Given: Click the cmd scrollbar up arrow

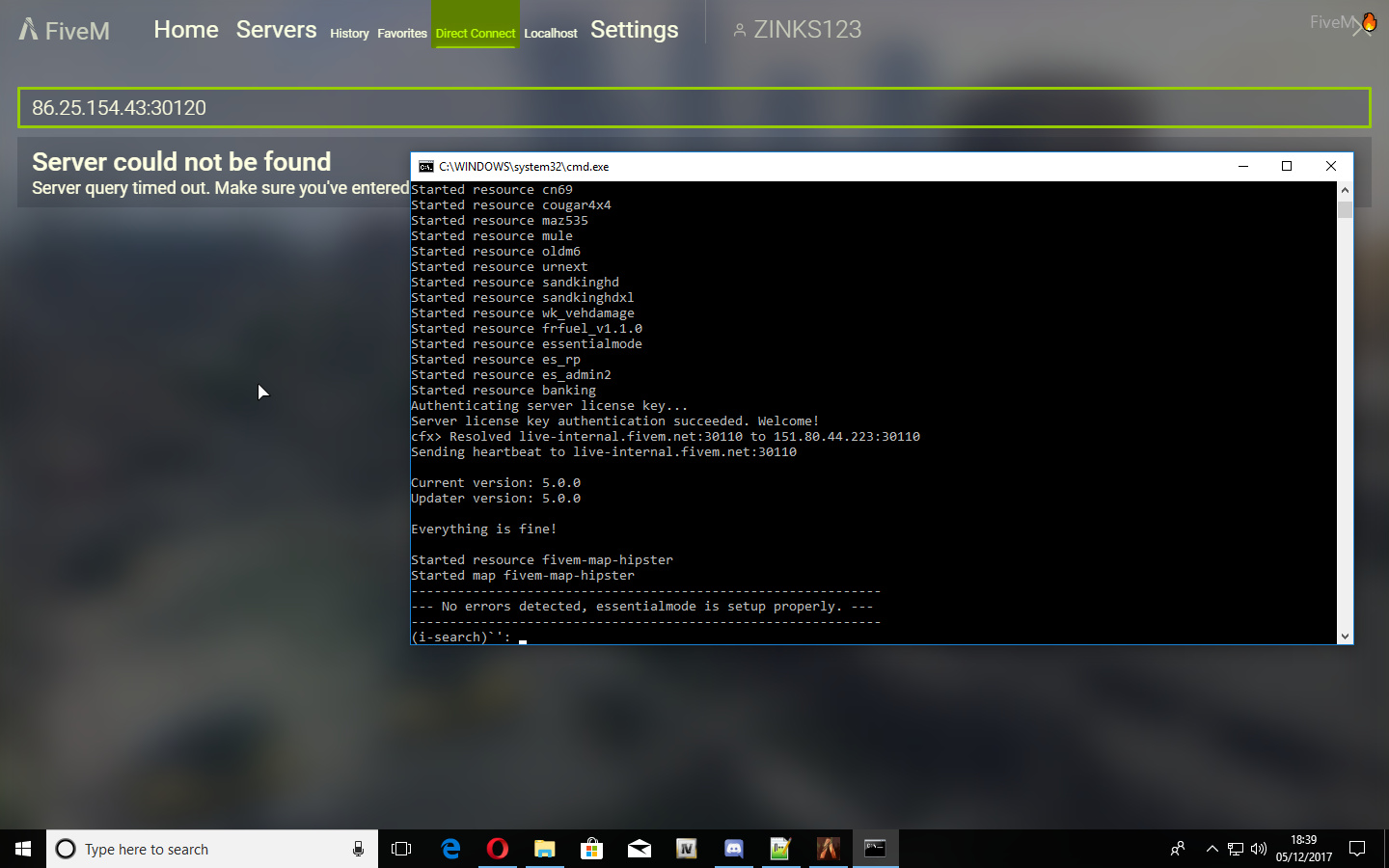Looking at the screenshot, I should click(x=1345, y=190).
